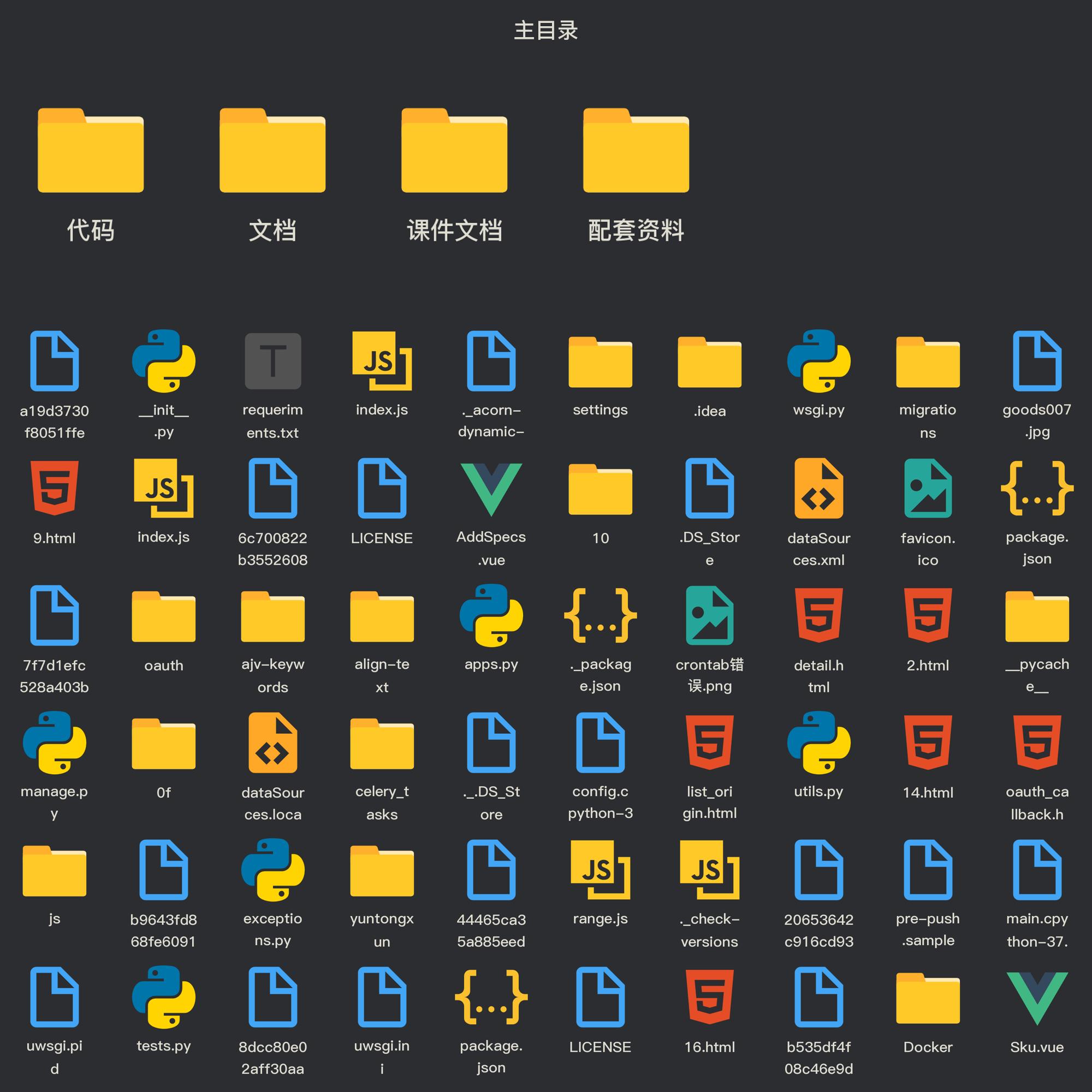
Task: Select the crontab错误.png image icon
Action: coord(710,615)
